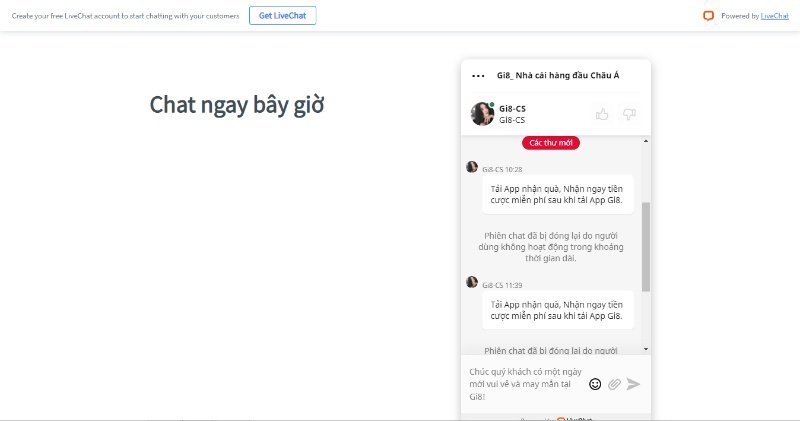
Task: Rate agent with thumbs up
Action: pos(602,114)
